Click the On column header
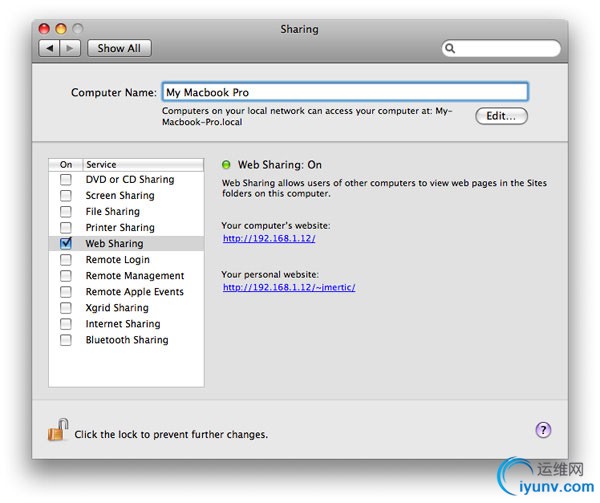Screen dimensions: 600x503 65,164
